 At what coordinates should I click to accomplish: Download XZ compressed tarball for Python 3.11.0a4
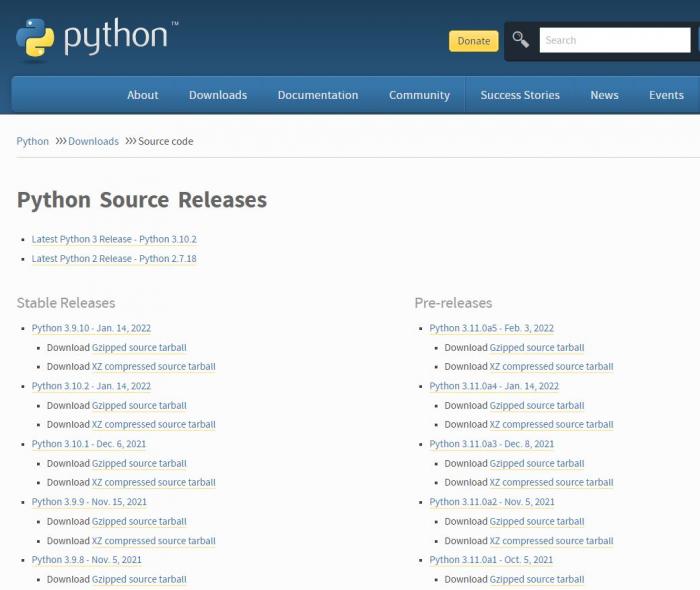coord(551,424)
